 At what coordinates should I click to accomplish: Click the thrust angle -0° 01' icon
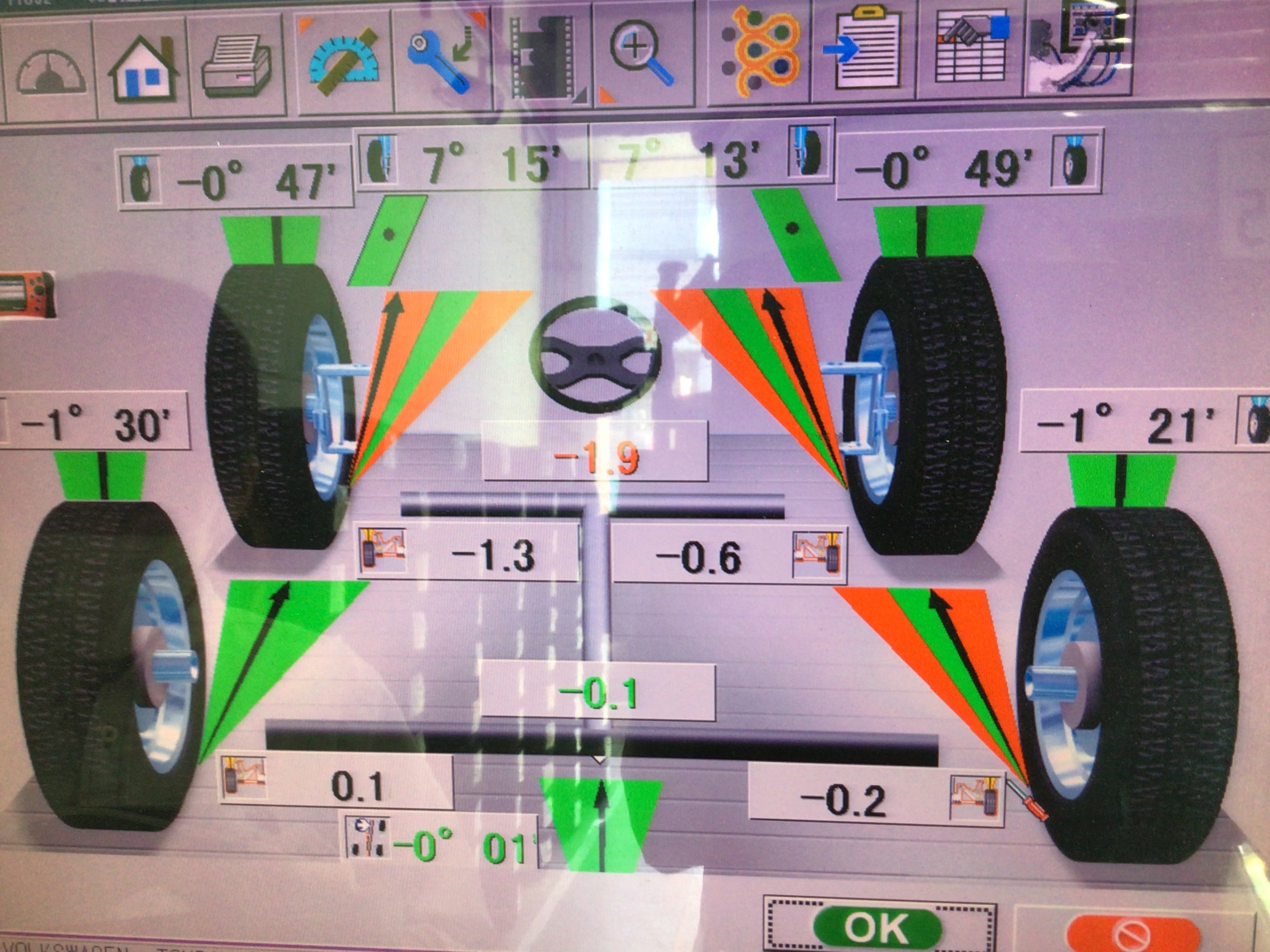click(x=369, y=837)
